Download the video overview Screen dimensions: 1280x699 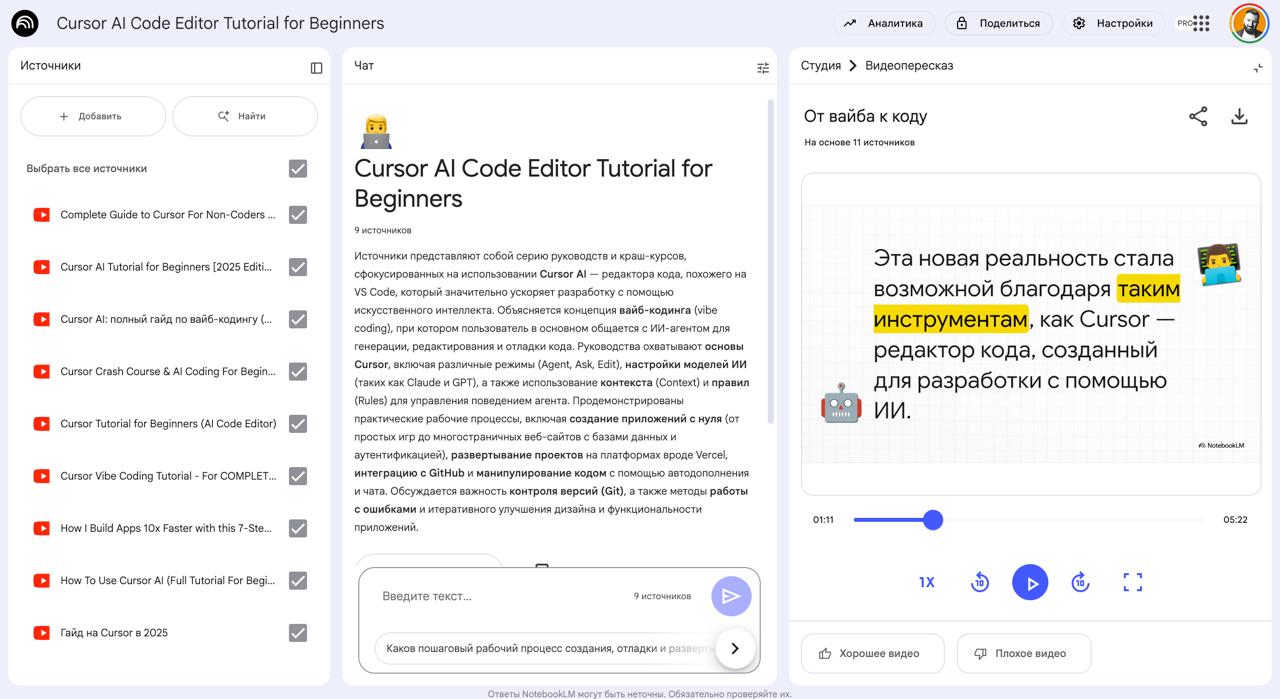click(1239, 116)
